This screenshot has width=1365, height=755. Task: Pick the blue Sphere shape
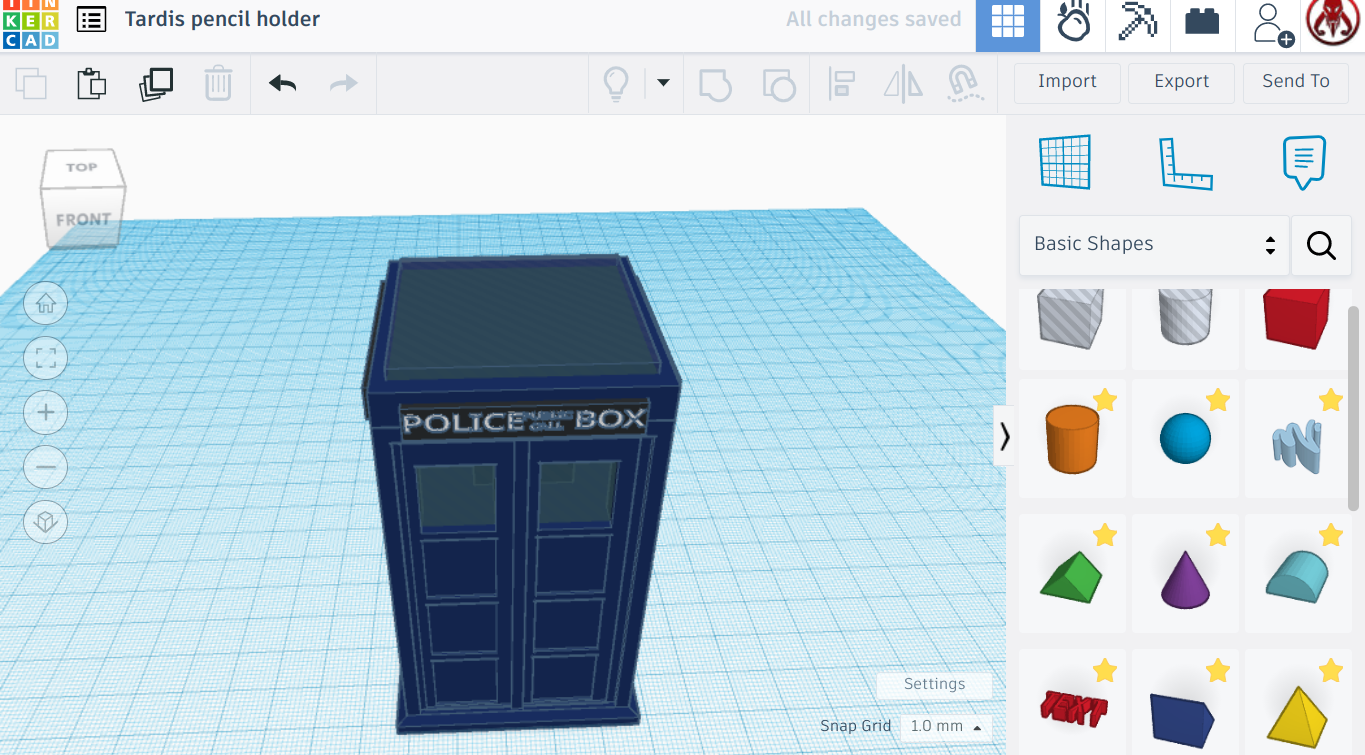(1185, 439)
